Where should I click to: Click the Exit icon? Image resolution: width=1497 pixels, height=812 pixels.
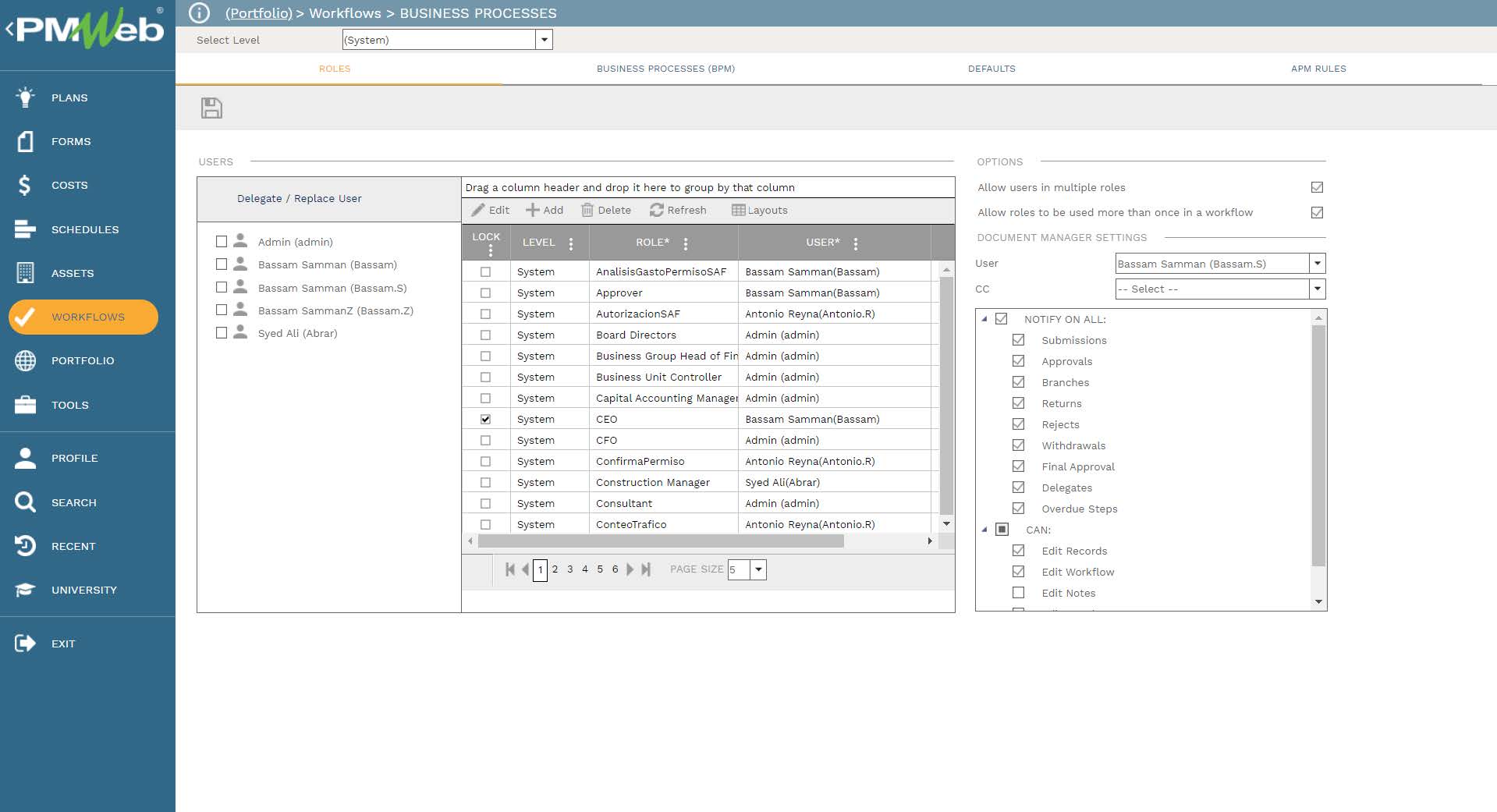pos(25,644)
